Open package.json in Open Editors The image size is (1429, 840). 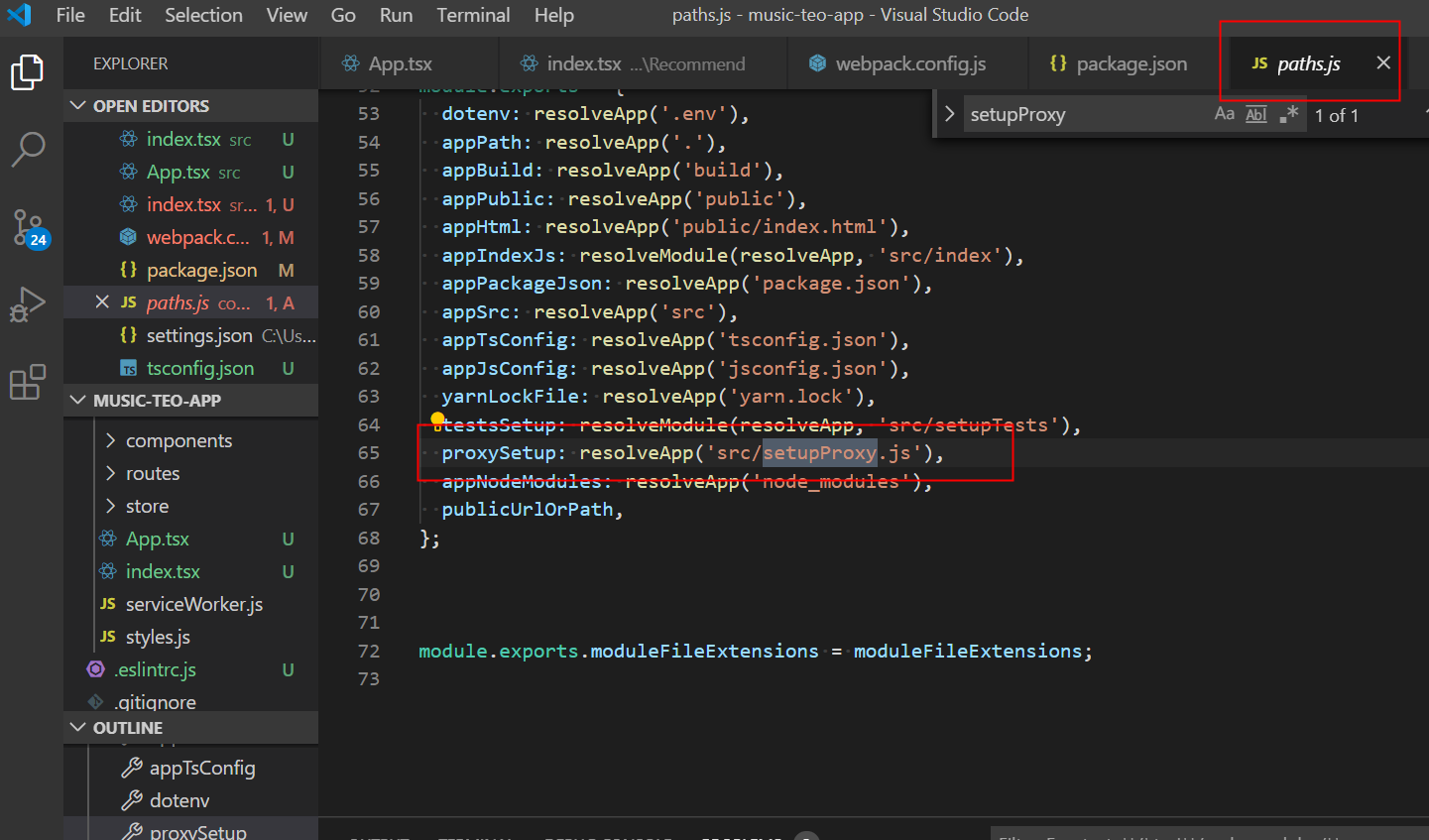190,270
